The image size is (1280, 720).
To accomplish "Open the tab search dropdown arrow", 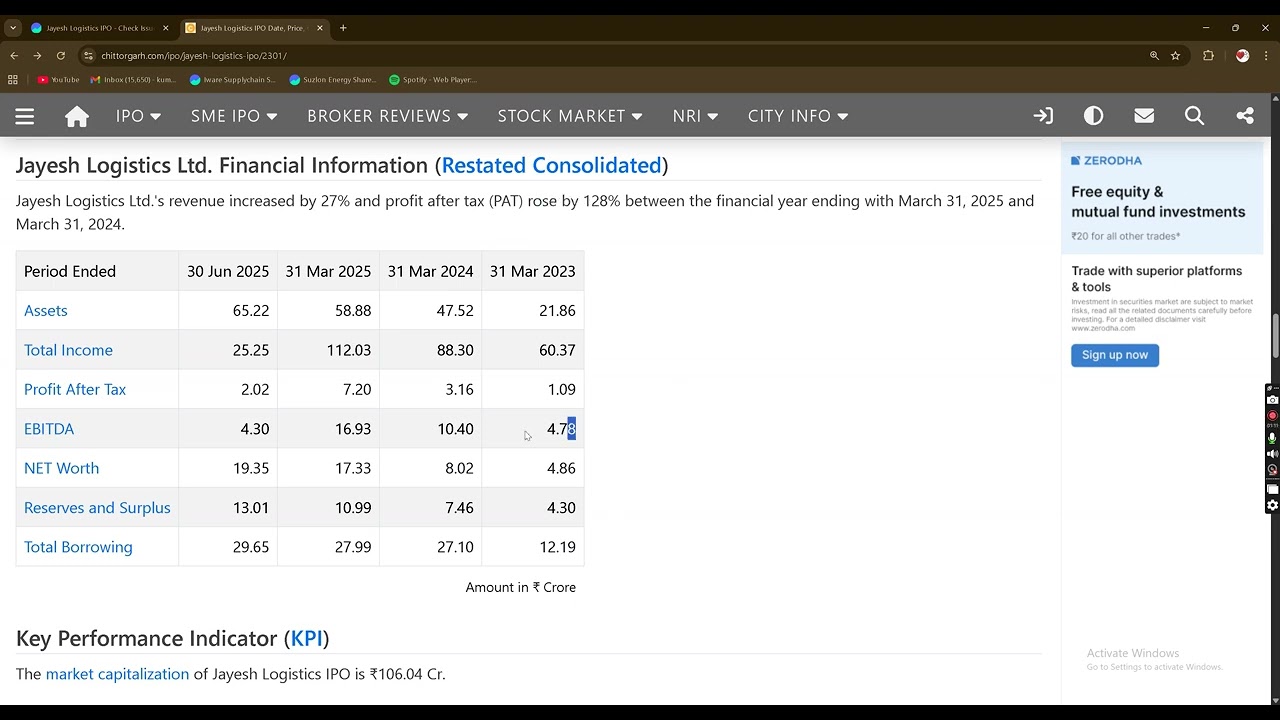I will click(x=12, y=28).
